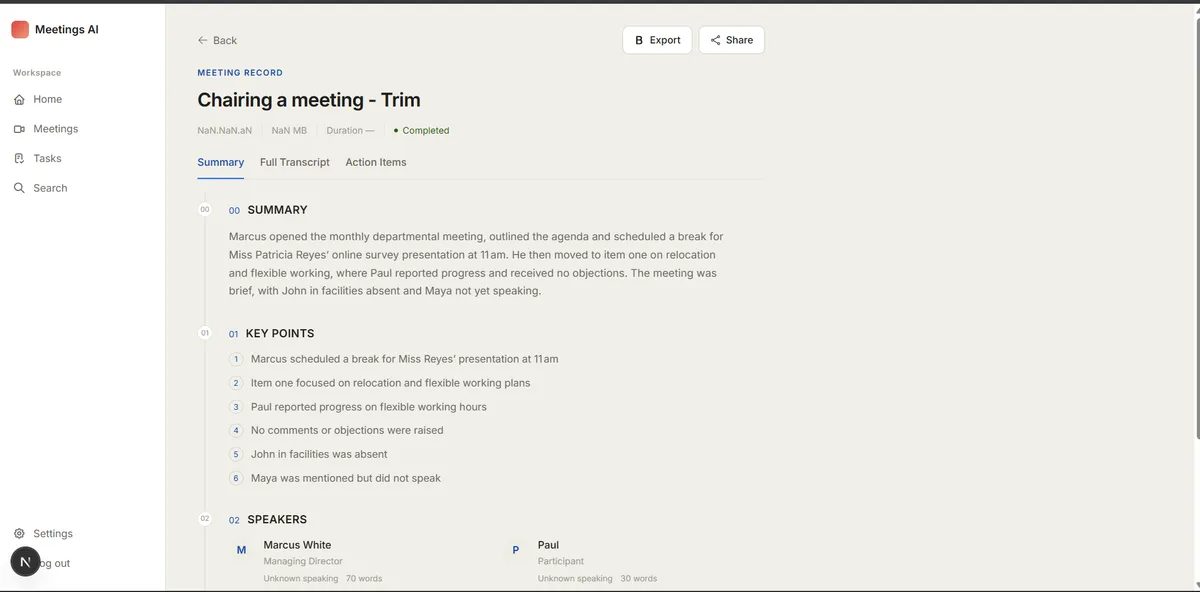Click the Marcus White speaker name
Screen dimensions: 1200x592
pos(297,545)
